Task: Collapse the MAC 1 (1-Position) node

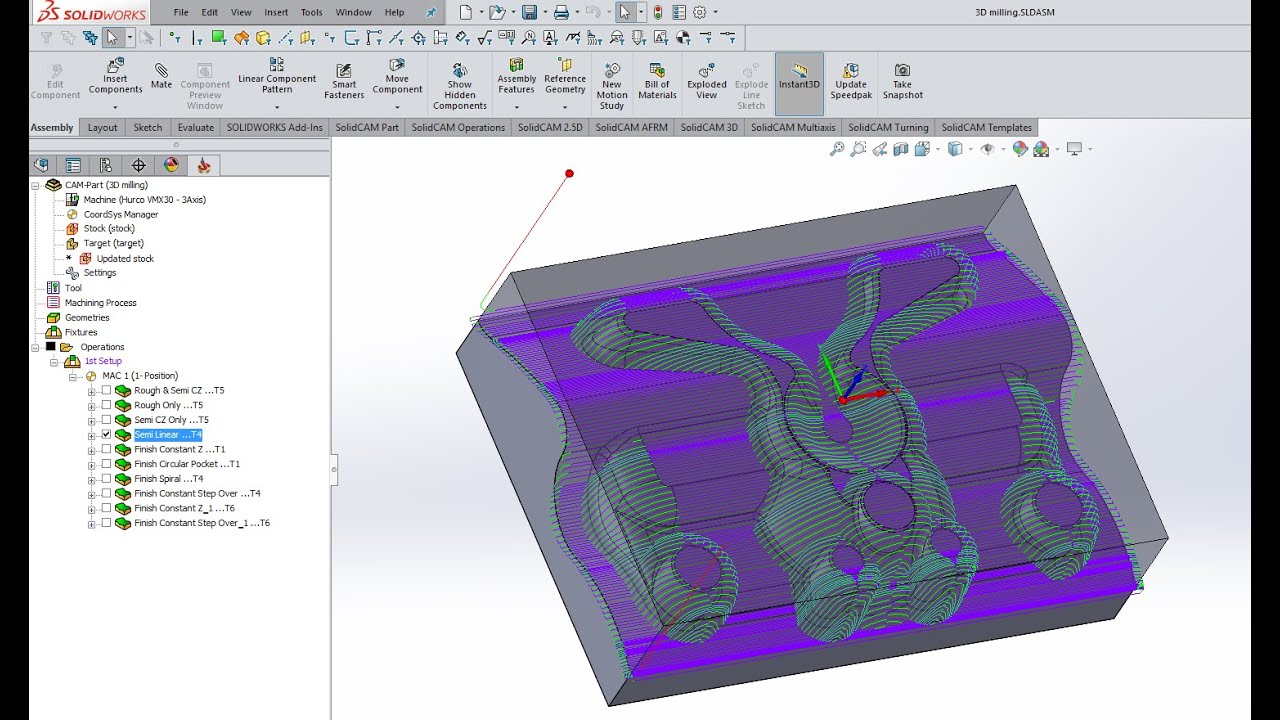Action: (x=72, y=376)
